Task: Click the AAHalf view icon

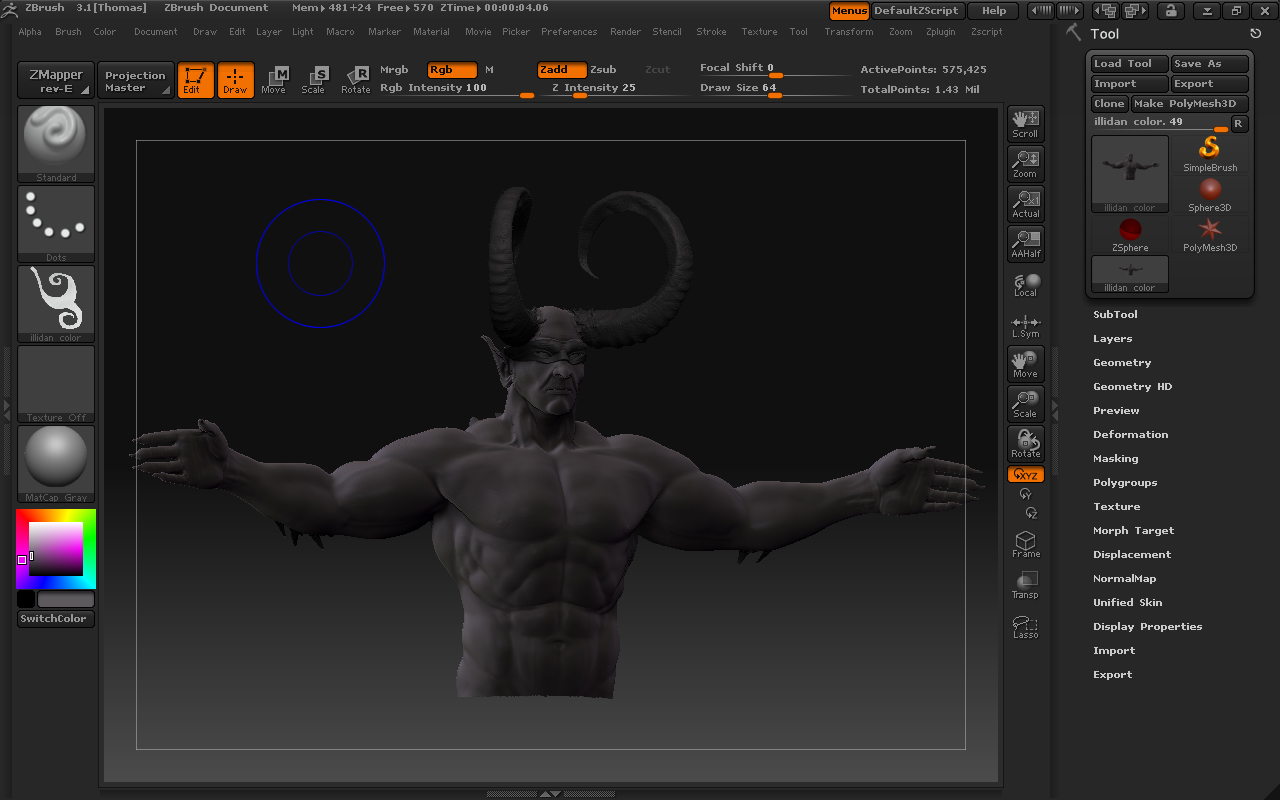Action: pos(1025,244)
